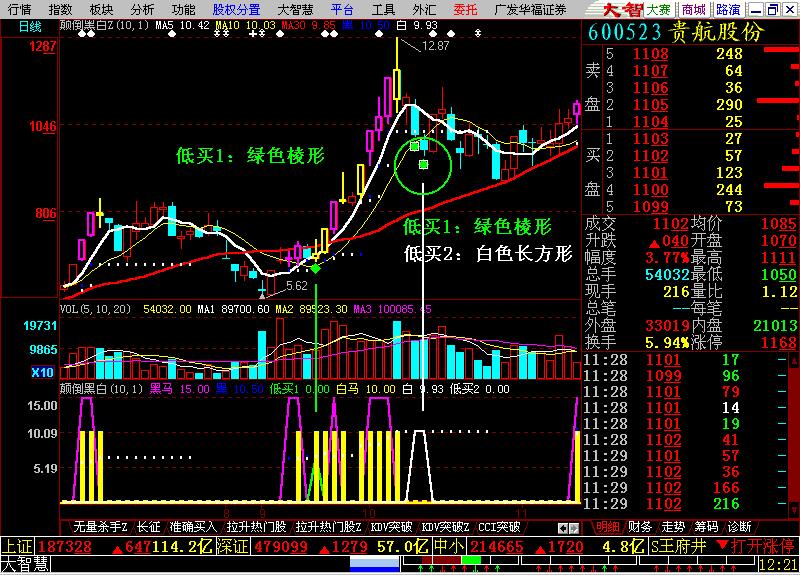This screenshot has height=575, width=800.
Task: Switch to the 财务 tab
Action: [x=640, y=526]
